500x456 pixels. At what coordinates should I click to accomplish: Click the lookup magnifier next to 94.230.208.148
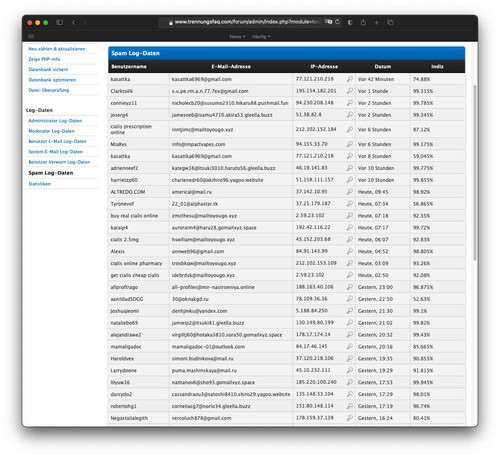coord(350,103)
